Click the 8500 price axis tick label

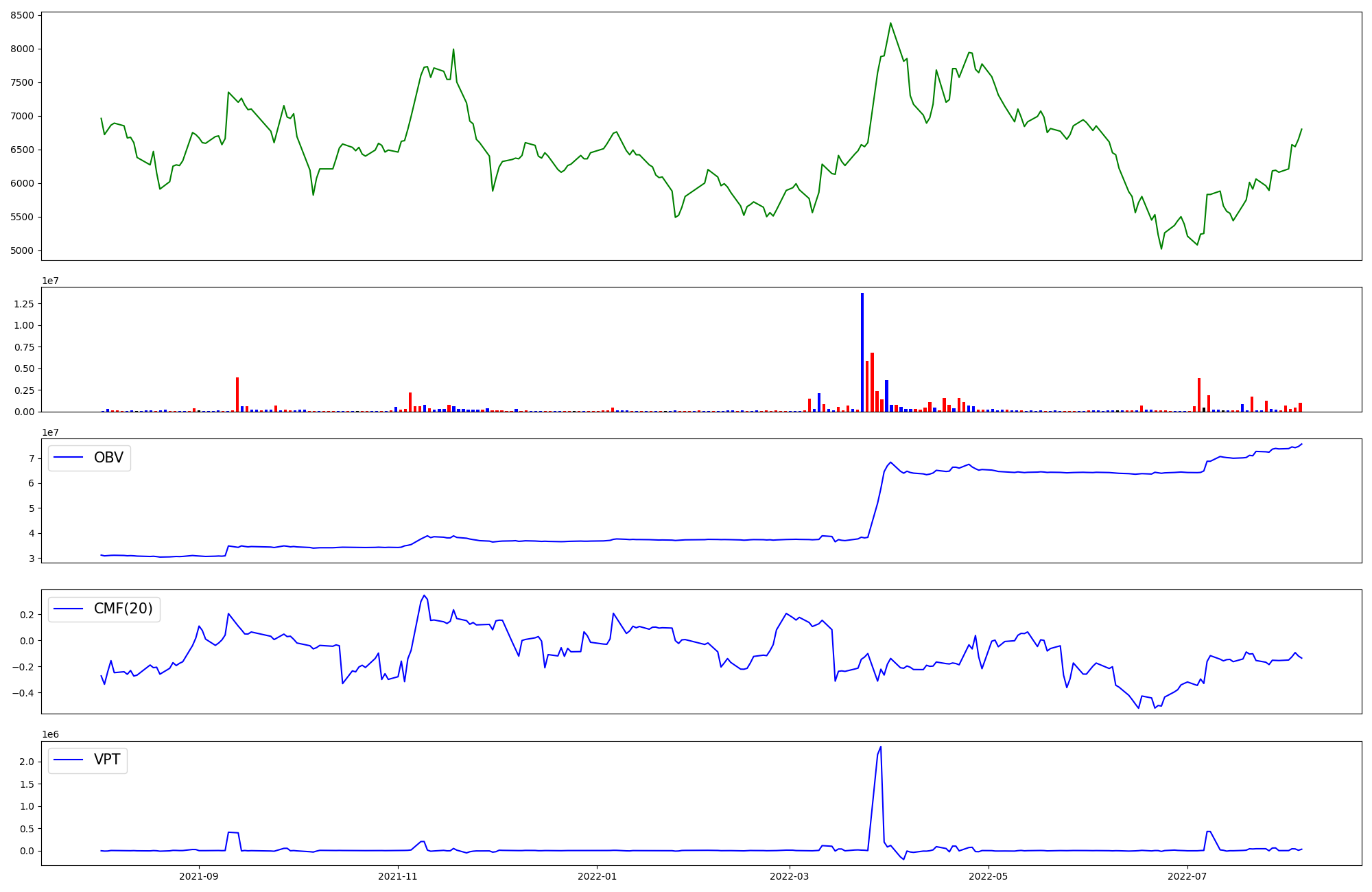(x=22, y=15)
